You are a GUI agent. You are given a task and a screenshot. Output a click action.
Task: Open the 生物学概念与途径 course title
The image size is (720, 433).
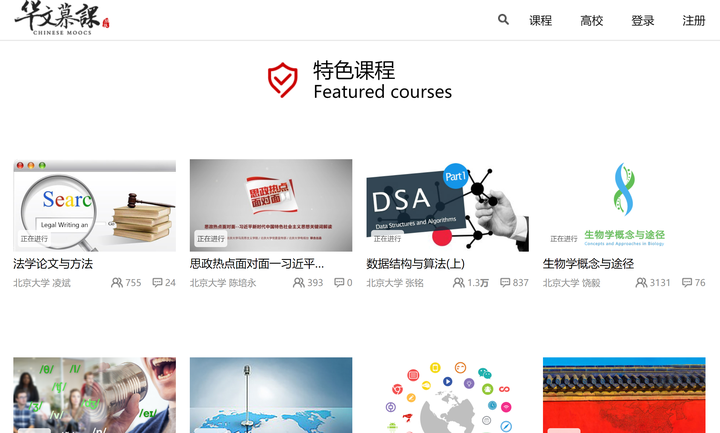click(x=588, y=264)
